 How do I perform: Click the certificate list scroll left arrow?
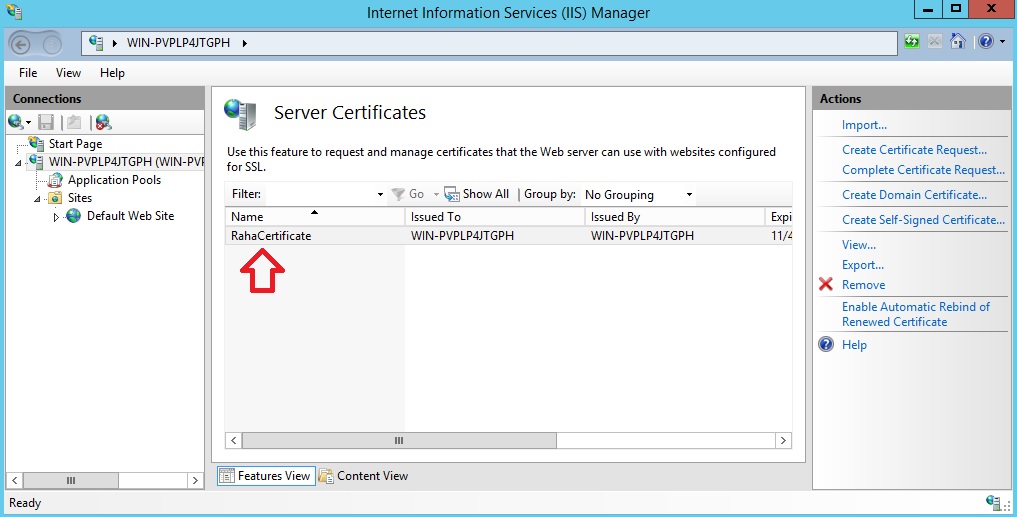233,440
